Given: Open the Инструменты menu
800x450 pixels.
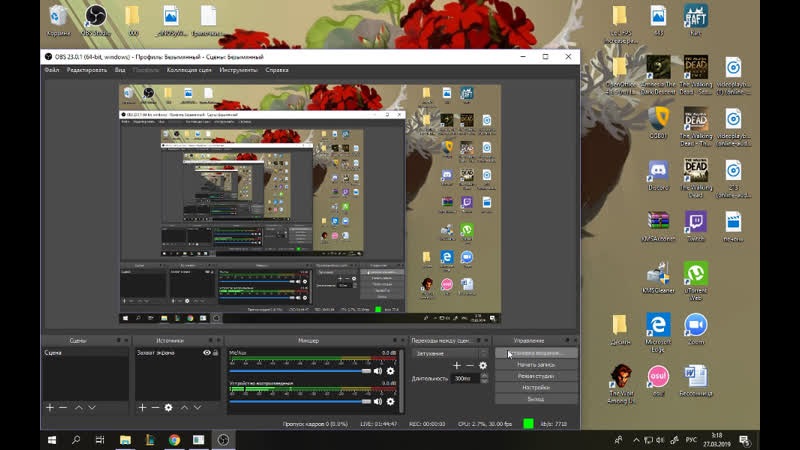Looking at the screenshot, I should (238, 70).
